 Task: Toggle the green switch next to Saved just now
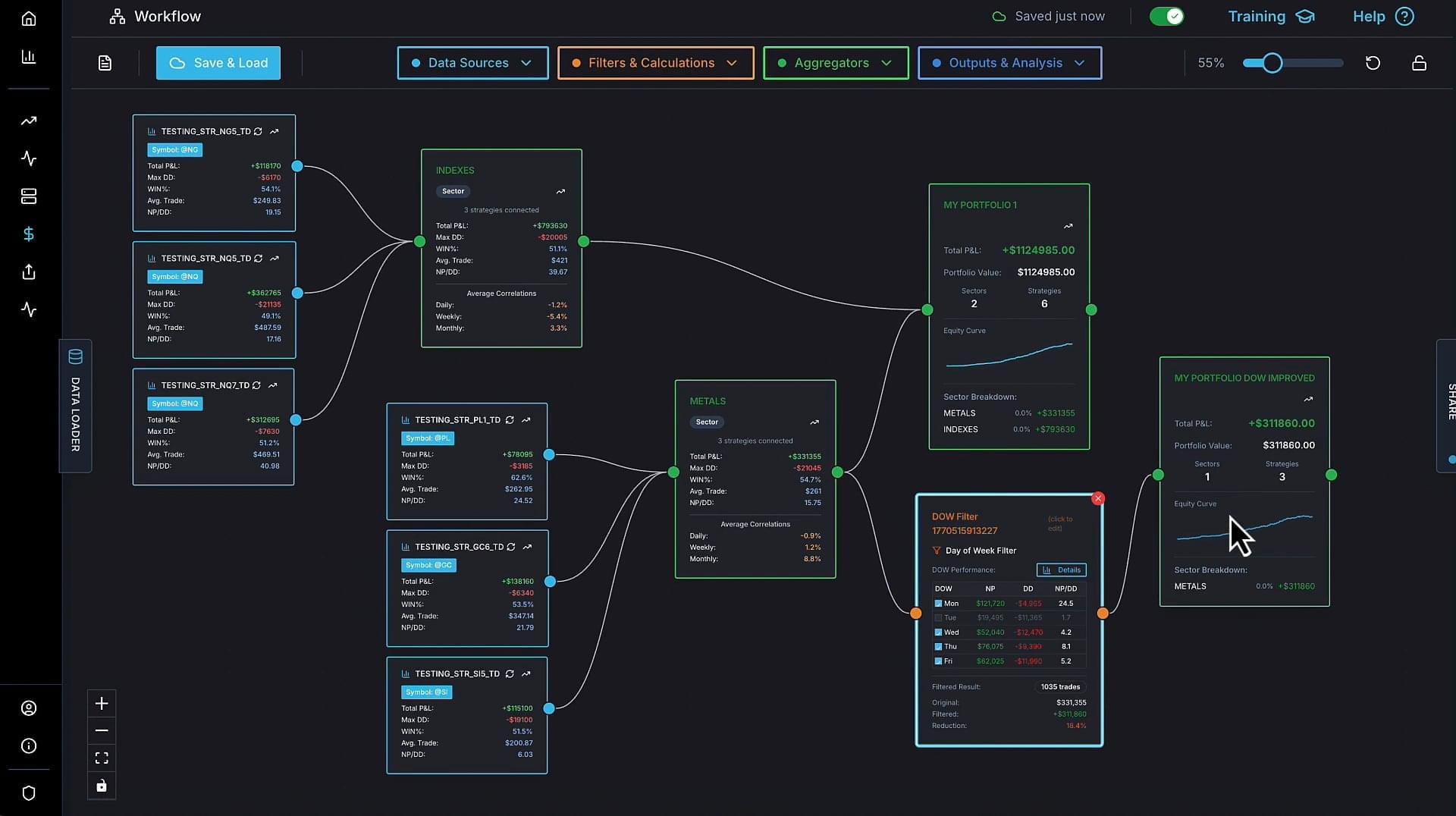pos(1166,15)
